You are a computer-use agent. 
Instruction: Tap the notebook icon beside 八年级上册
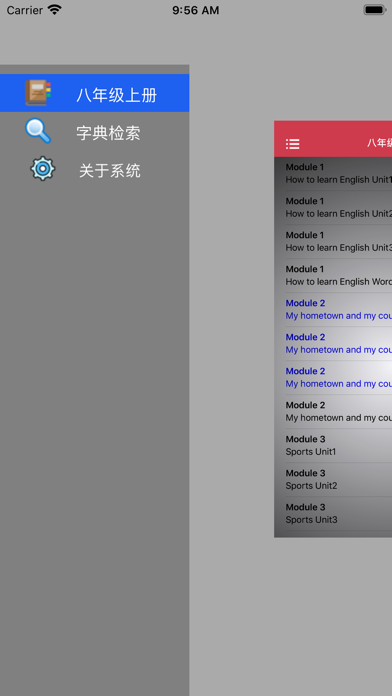tap(38, 93)
